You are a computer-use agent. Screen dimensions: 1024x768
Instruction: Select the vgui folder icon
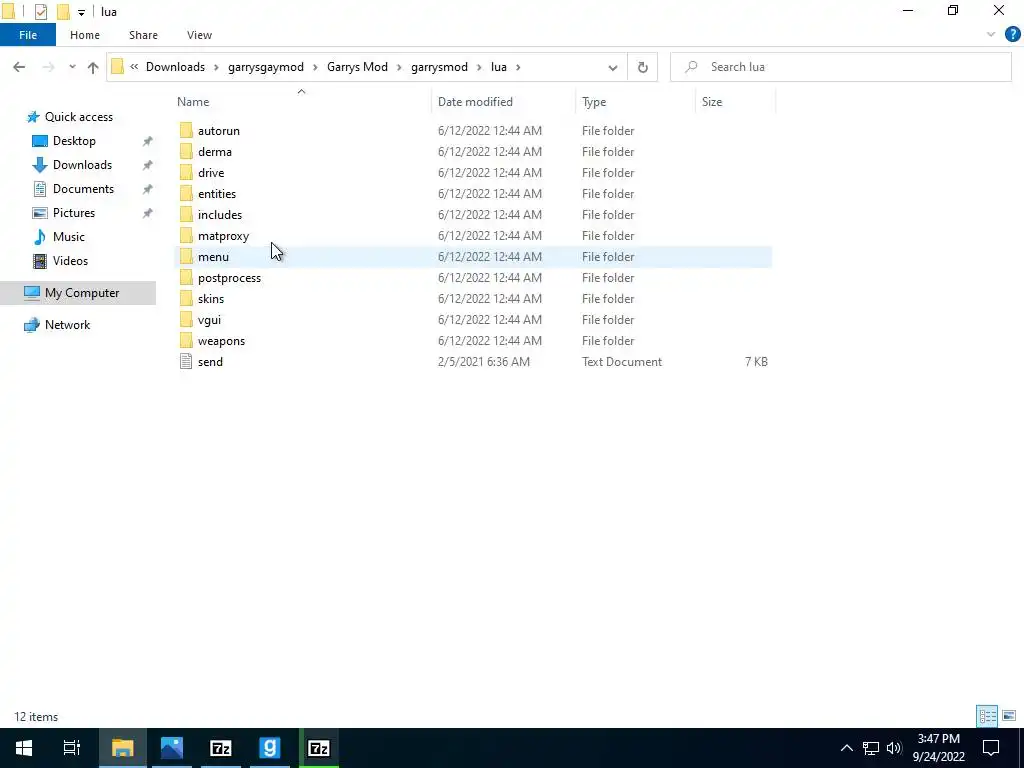186,319
